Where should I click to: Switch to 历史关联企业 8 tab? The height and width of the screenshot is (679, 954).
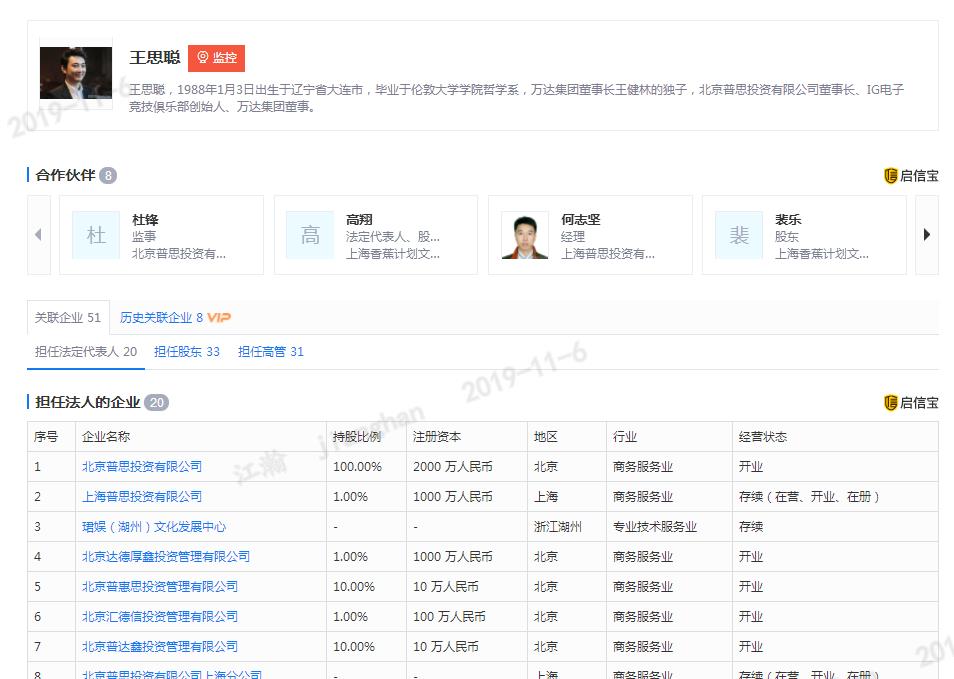pyautogui.click(x=161, y=318)
